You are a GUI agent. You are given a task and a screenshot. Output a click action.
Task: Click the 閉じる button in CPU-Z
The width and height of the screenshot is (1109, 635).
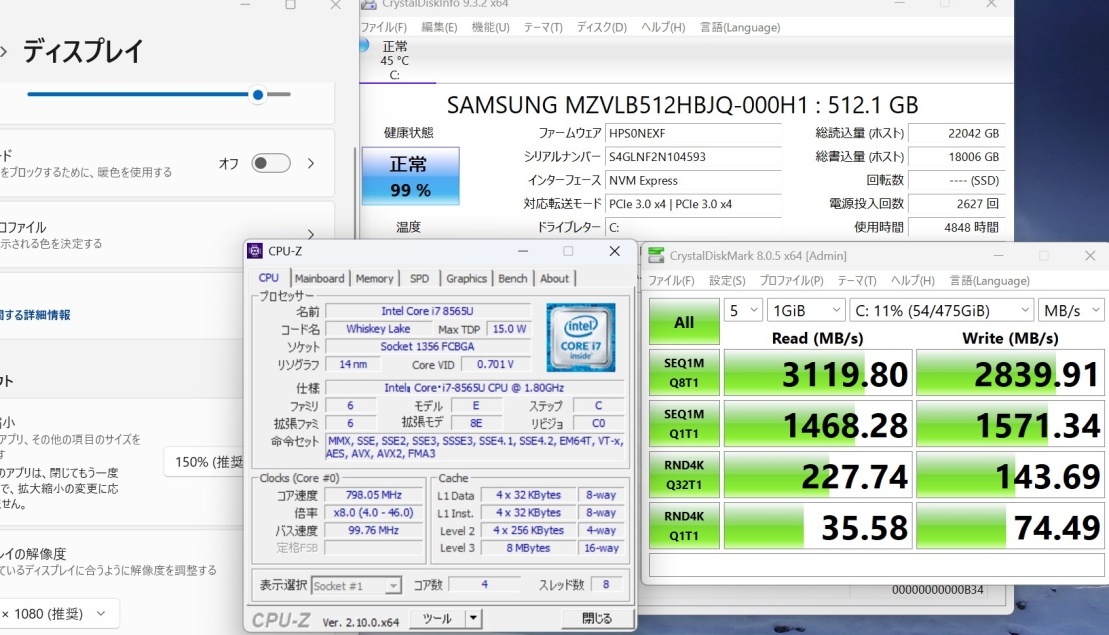click(x=596, y=619)
